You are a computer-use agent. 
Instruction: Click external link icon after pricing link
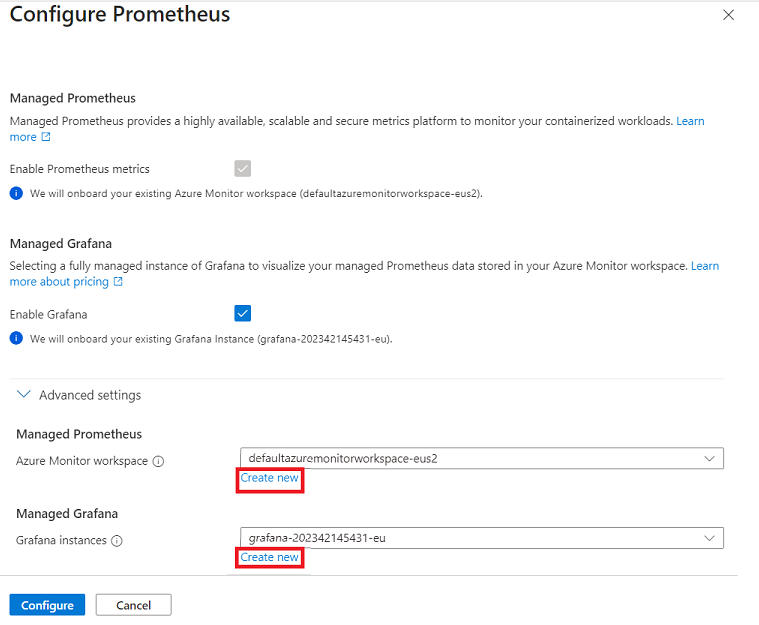118,281
